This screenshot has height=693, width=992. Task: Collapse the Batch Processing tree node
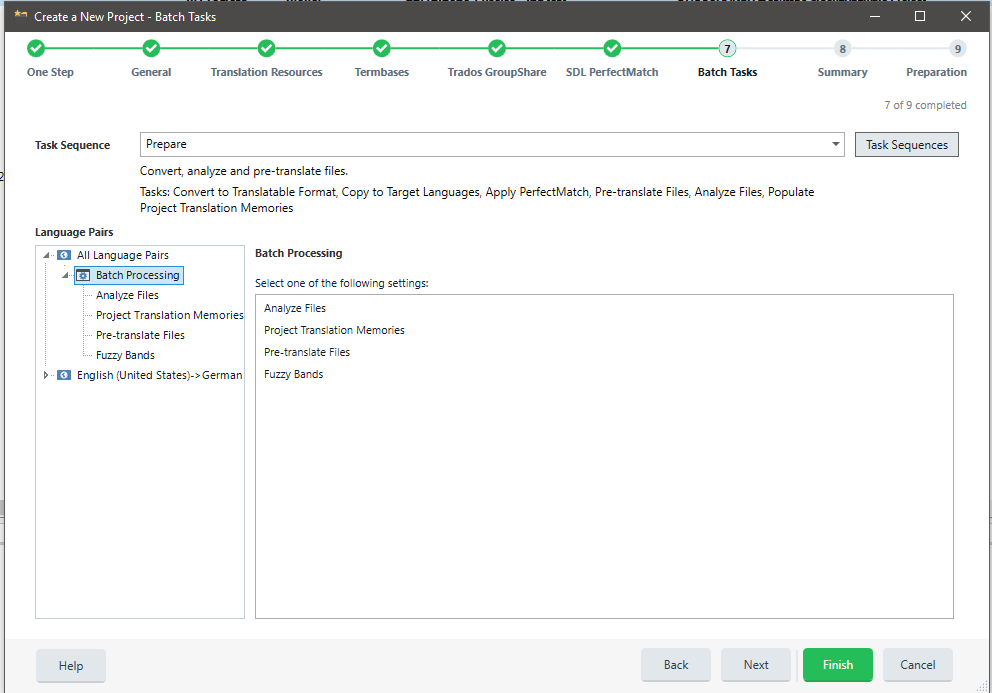[65, 275]
